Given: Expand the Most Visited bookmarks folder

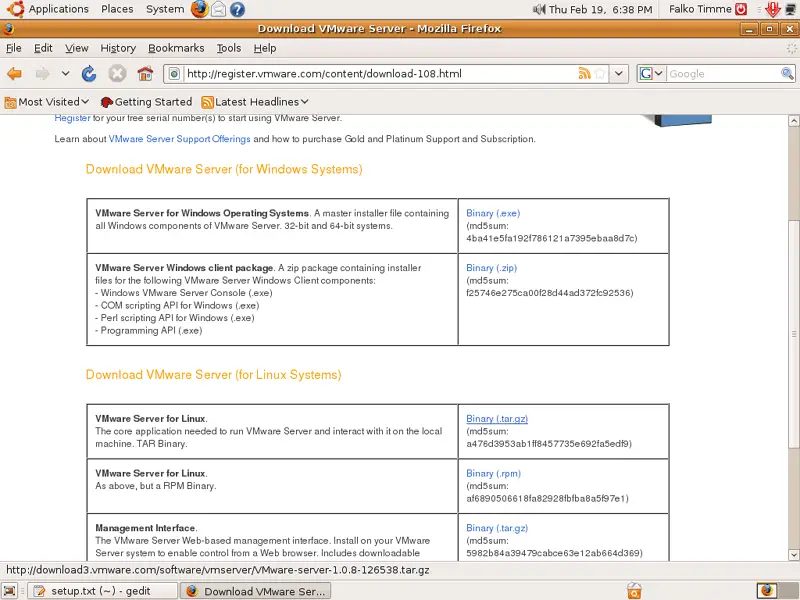Looking at the screenshot, I should (x=47, y=102).
